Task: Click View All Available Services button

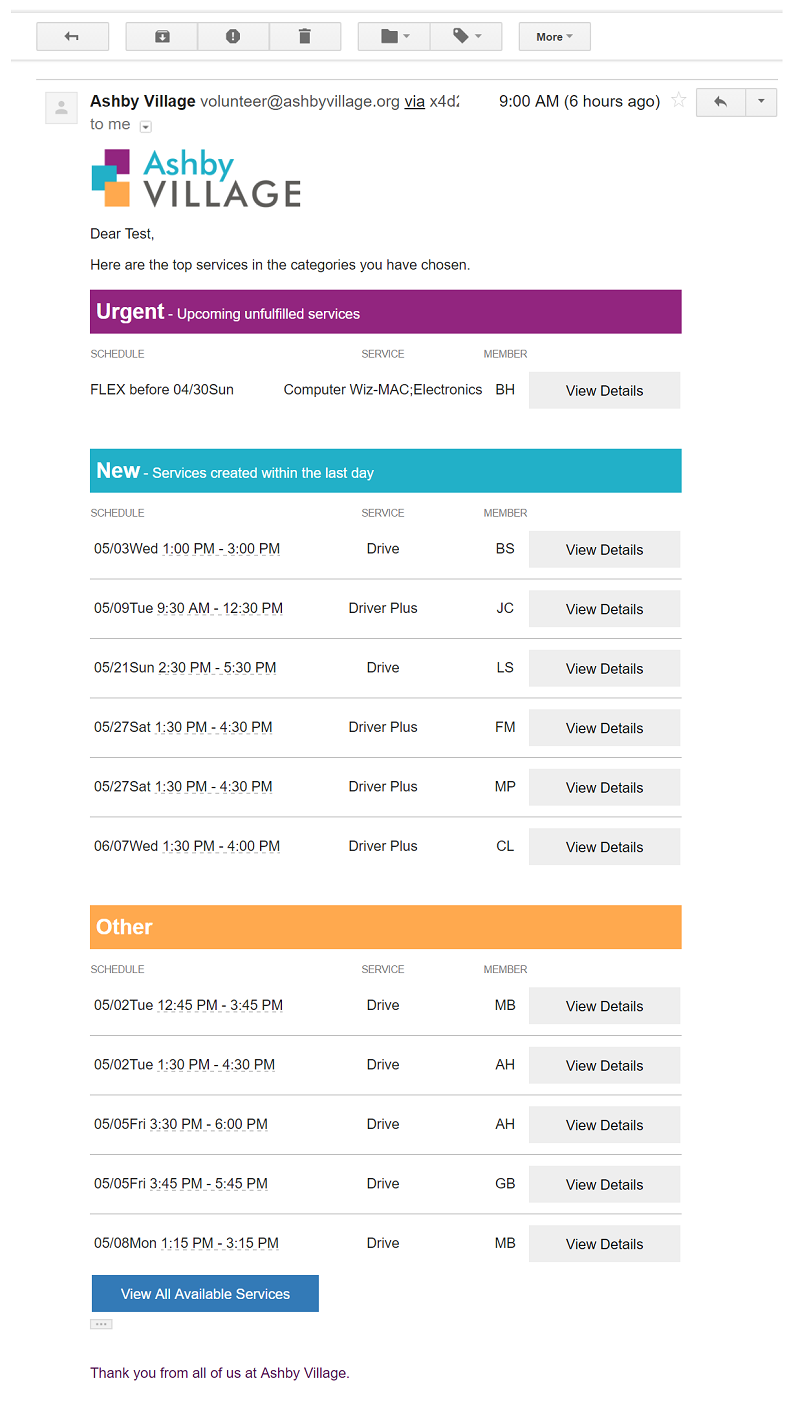Action: pyautogui.click(x=205, y=1293)
